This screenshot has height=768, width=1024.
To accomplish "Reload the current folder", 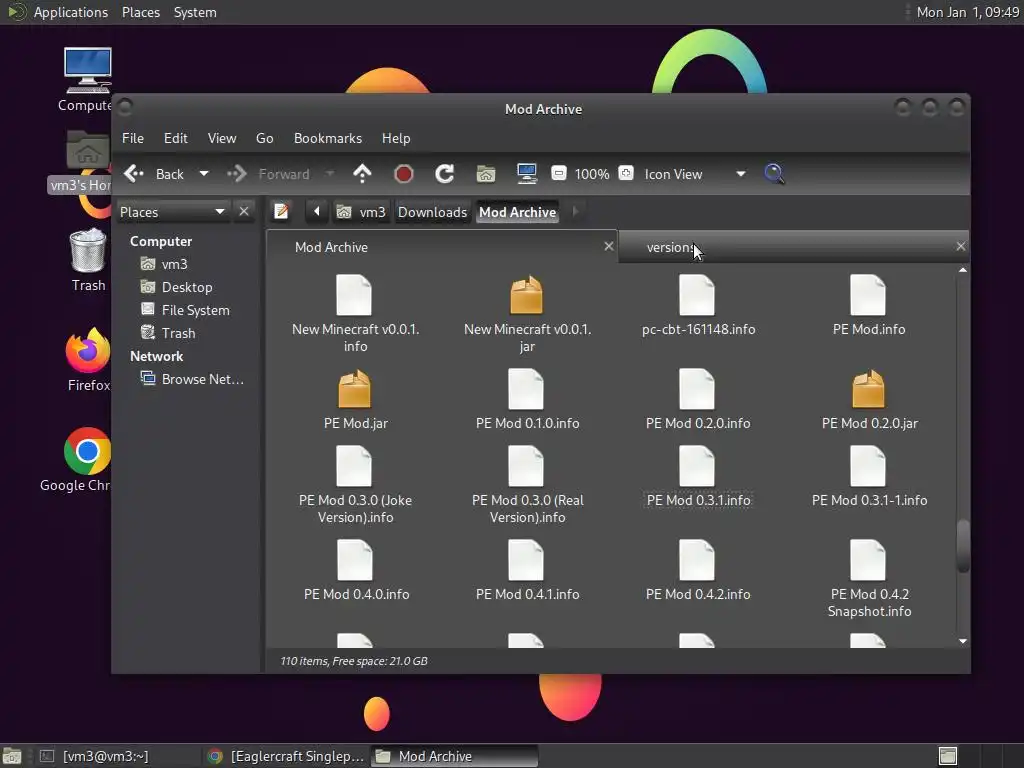I will pos(445,174).
